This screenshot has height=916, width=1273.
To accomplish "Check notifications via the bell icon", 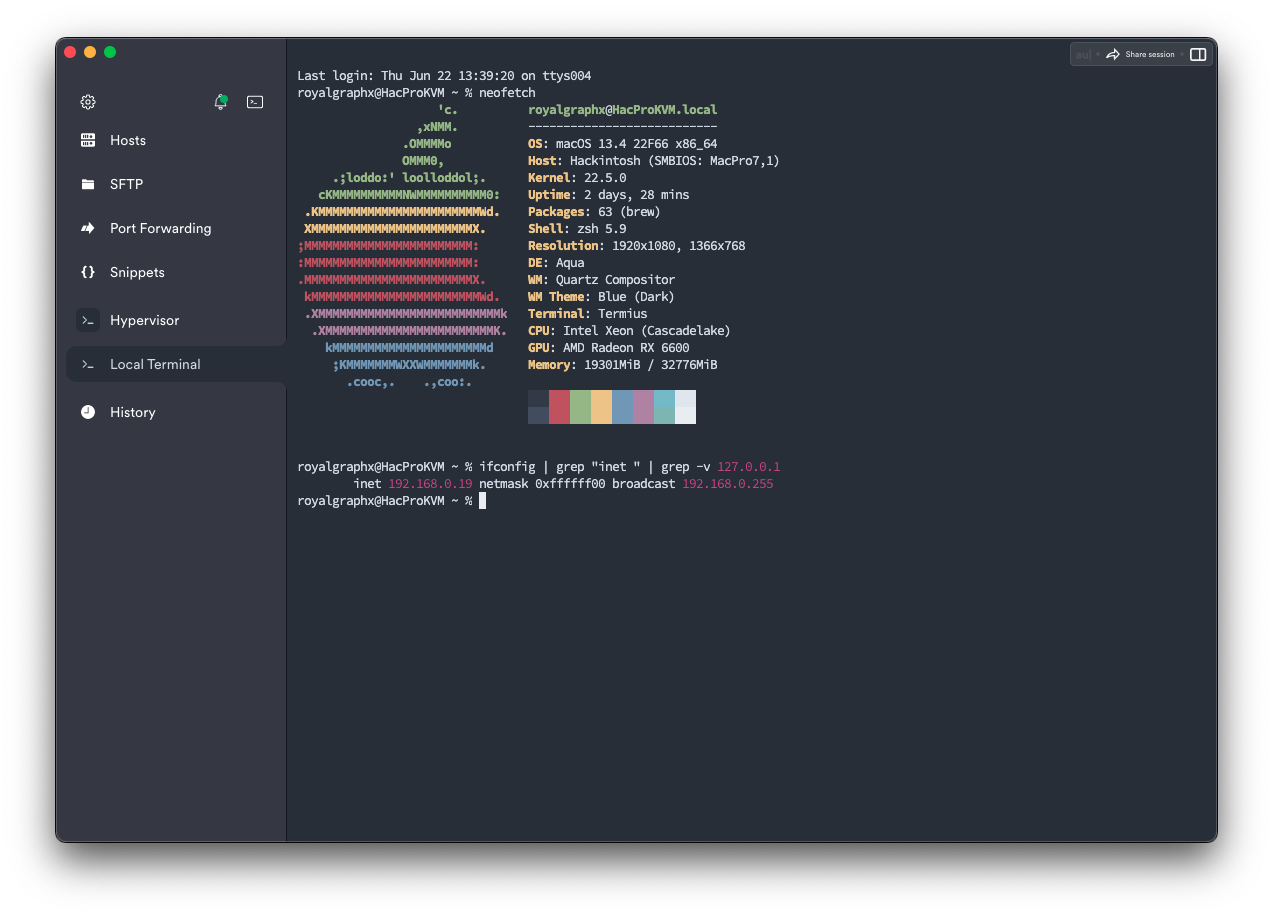I will (221, 102).
